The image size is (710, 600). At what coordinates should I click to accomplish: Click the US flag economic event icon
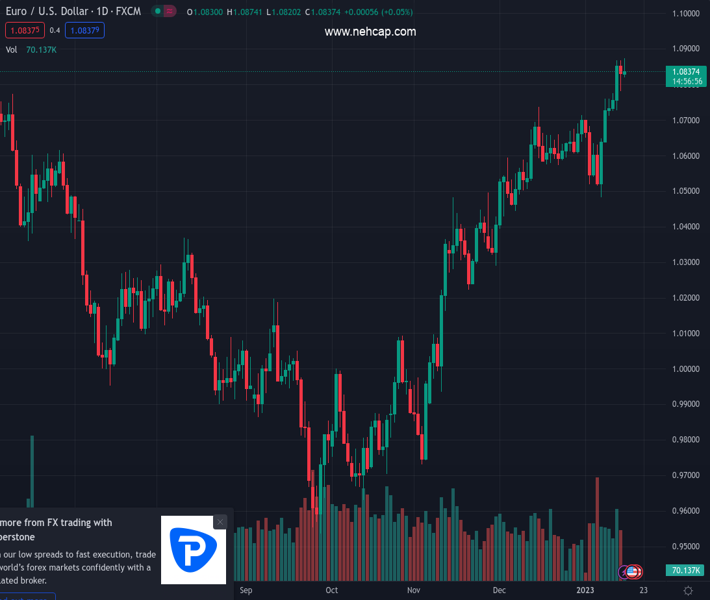pos(632,571)
